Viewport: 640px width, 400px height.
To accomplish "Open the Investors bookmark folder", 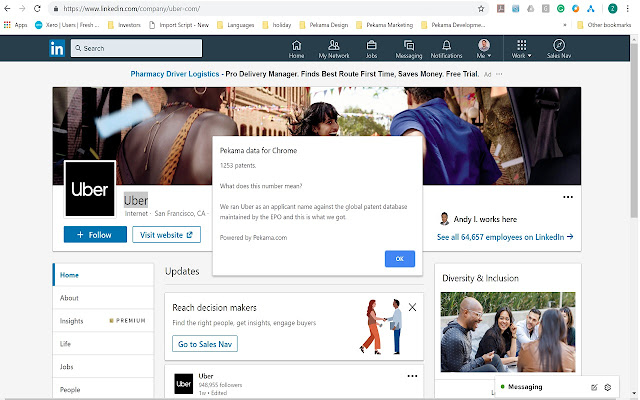I will tap(124, 25).
